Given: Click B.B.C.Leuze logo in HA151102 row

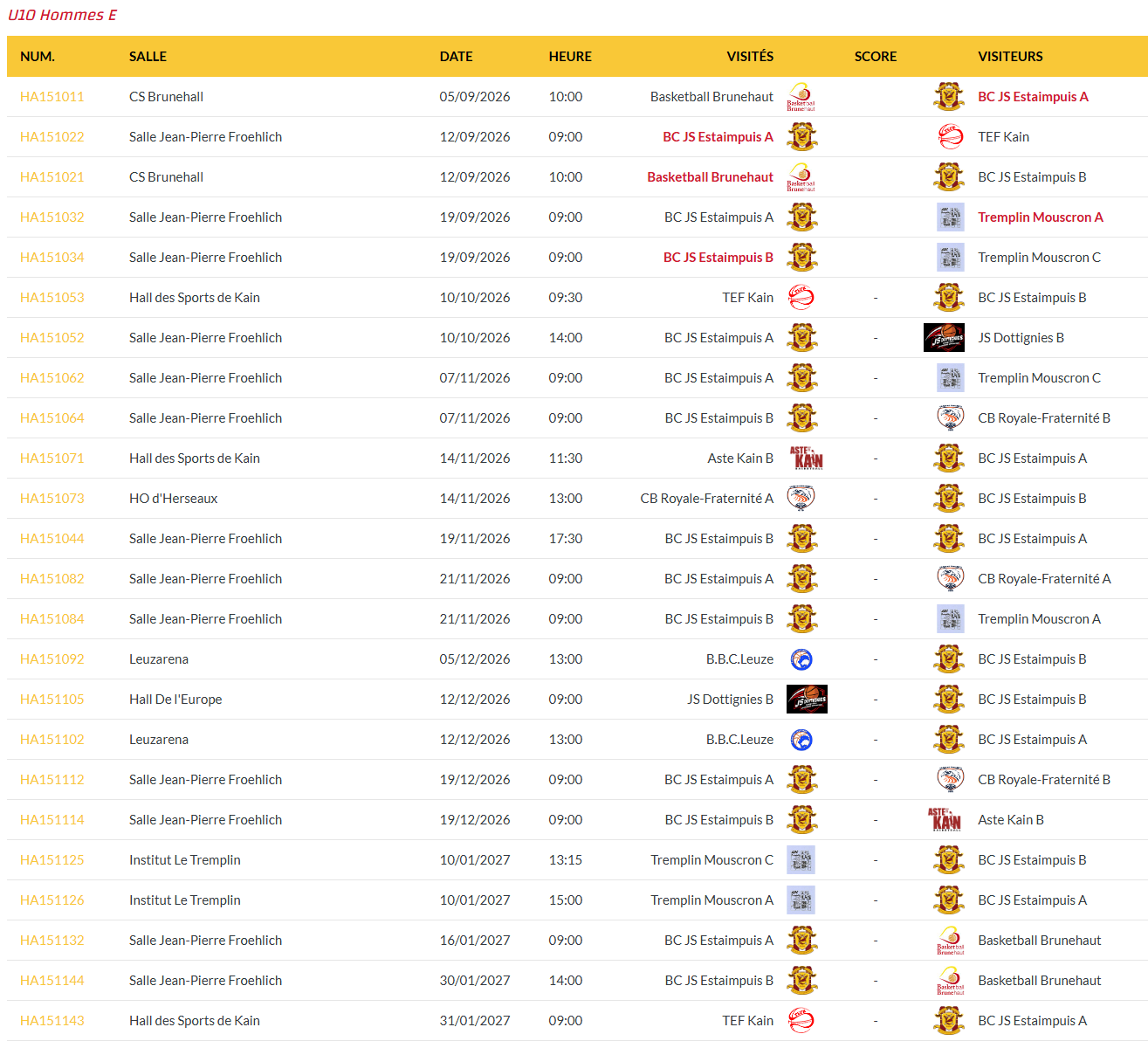Looking at the screenshot, I should tap(801, 740).
